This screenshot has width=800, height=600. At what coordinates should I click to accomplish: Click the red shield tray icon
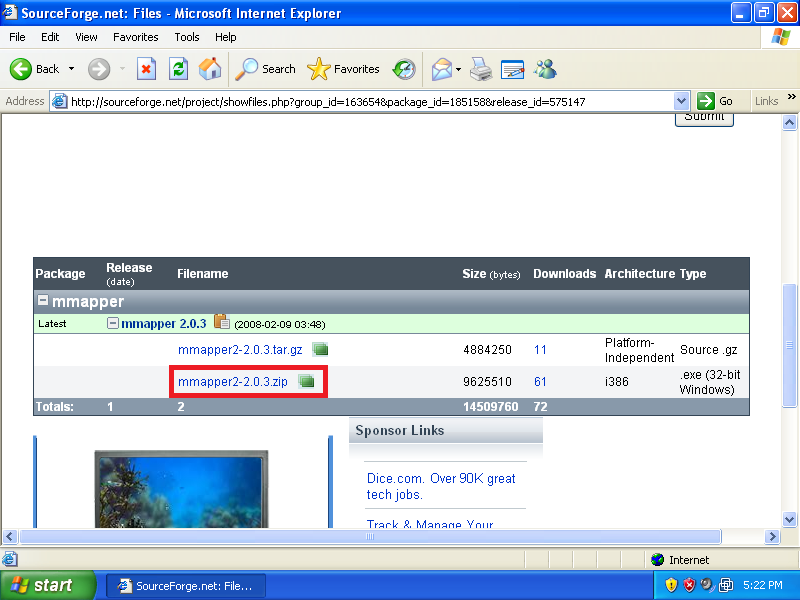pos(689,585)
